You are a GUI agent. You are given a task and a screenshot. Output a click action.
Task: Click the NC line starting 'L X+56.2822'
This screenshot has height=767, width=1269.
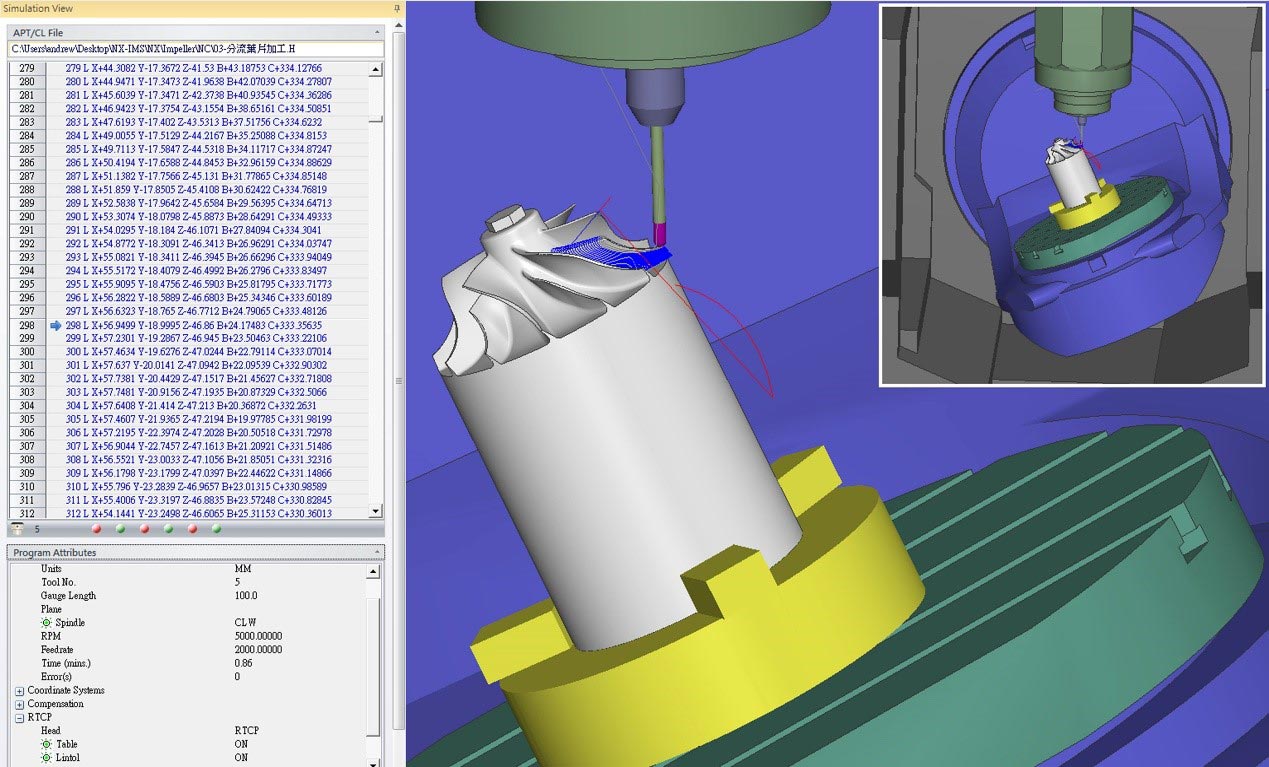pyautogui.click(x=198, y=298)
